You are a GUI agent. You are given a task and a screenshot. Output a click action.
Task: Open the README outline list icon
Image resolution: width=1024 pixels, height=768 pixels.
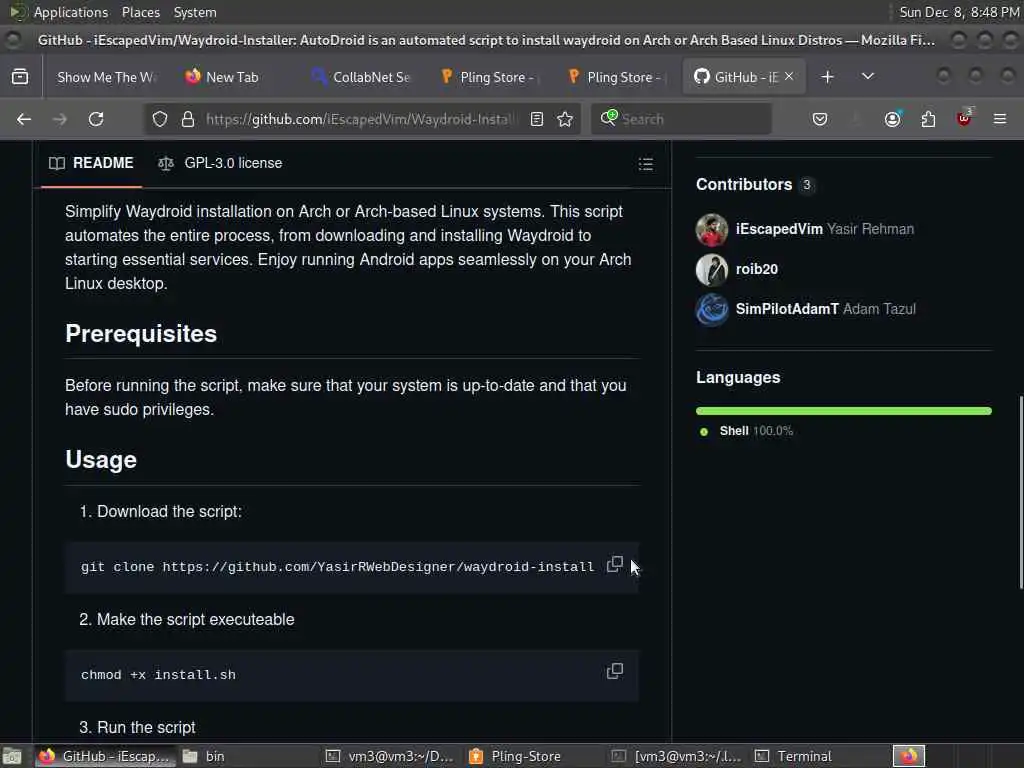[x=645, y=163]
